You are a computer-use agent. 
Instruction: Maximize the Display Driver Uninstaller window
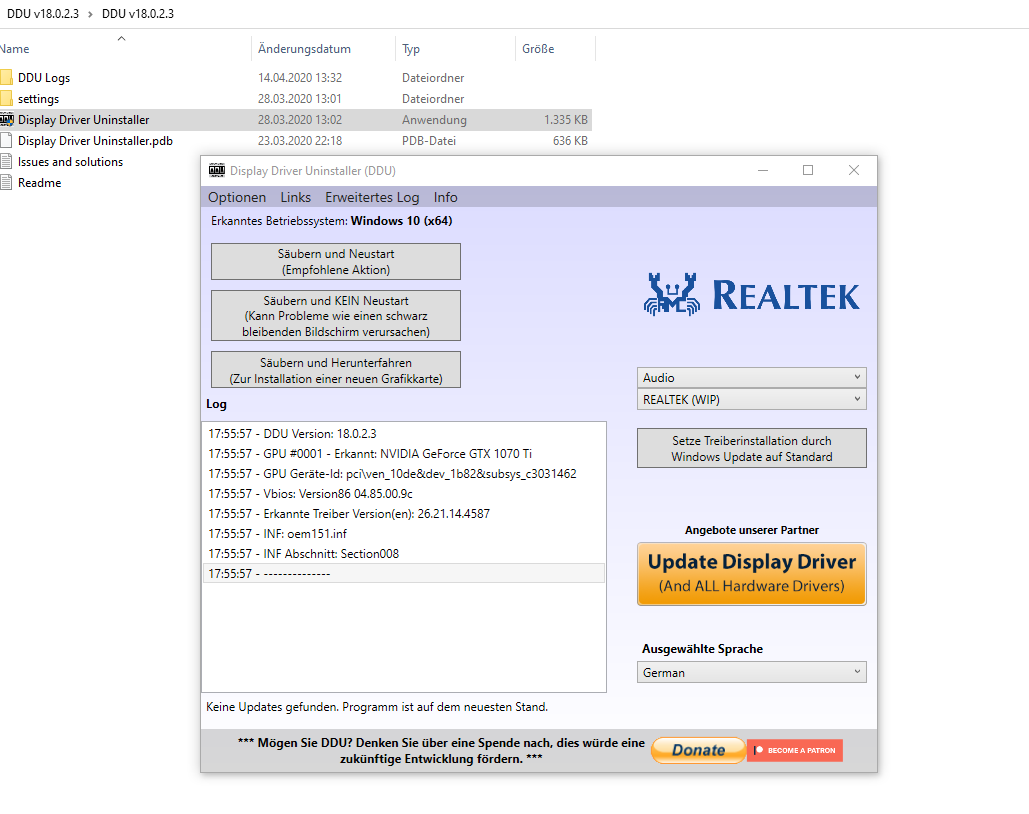808,171
